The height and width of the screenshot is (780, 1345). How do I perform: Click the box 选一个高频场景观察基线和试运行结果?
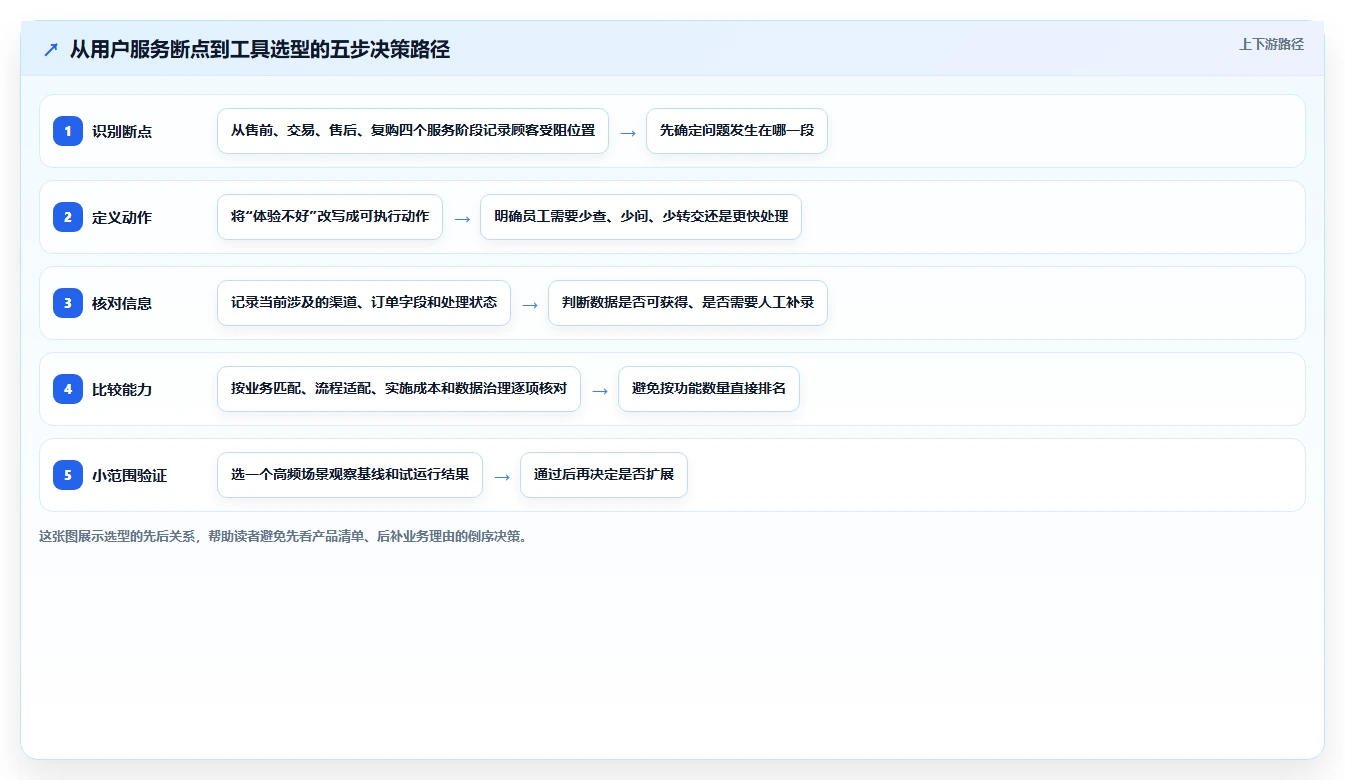350,475
